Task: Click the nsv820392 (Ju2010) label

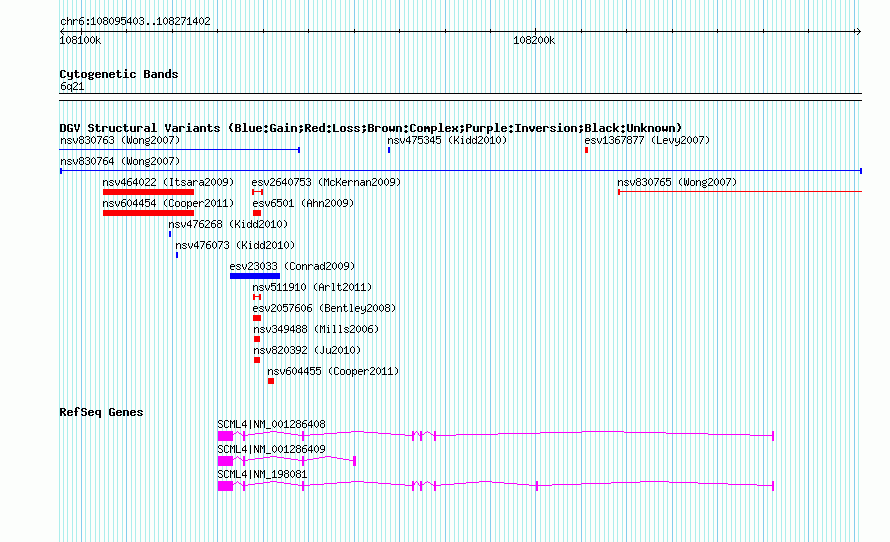Action: [307, 350]
